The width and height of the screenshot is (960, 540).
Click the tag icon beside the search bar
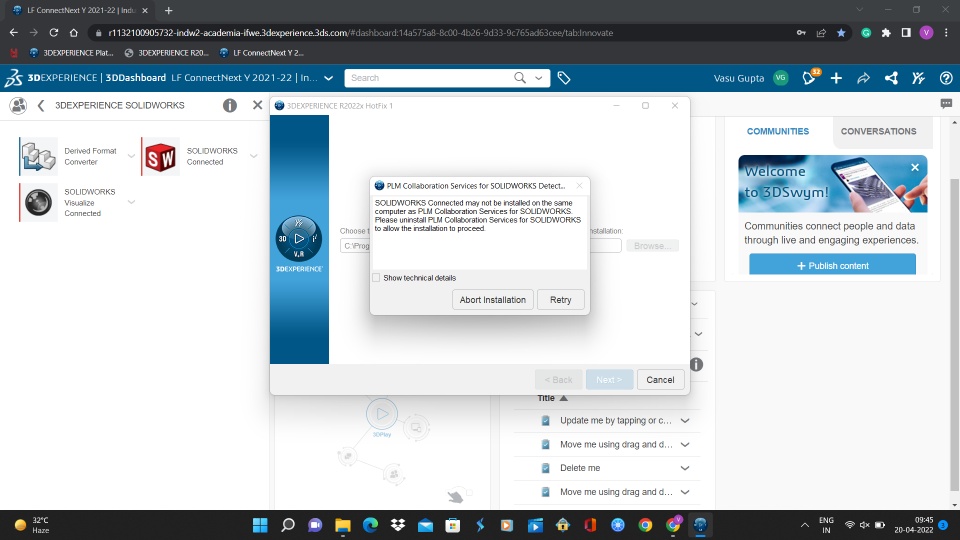[564, 78]
